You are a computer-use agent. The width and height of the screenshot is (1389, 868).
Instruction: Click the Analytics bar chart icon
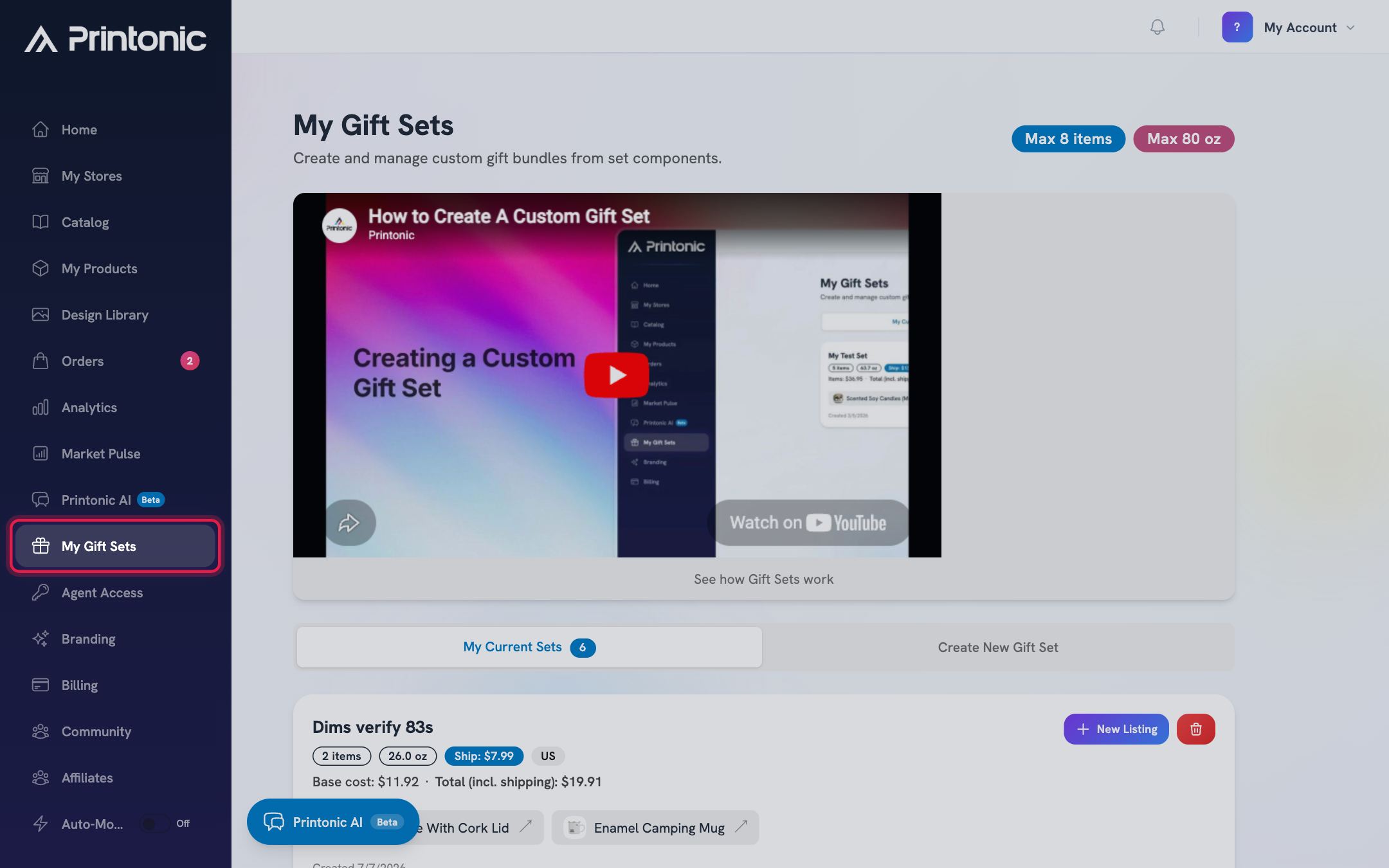point(41,407)
